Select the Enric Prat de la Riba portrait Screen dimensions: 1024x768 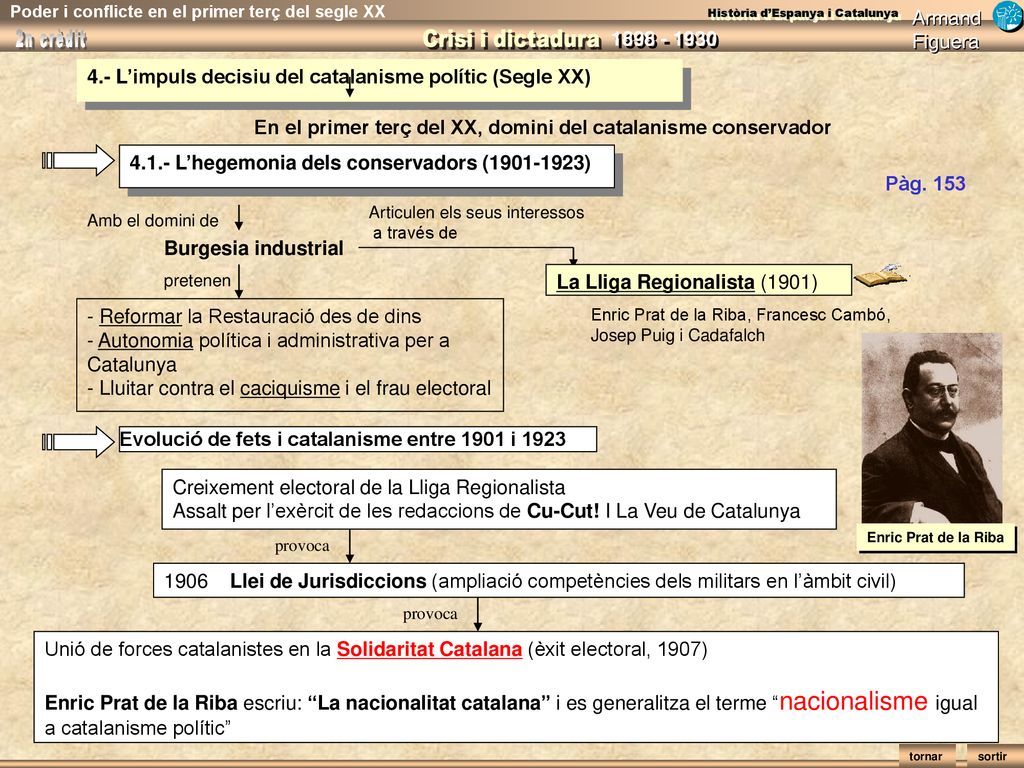[x=932, y=428]
